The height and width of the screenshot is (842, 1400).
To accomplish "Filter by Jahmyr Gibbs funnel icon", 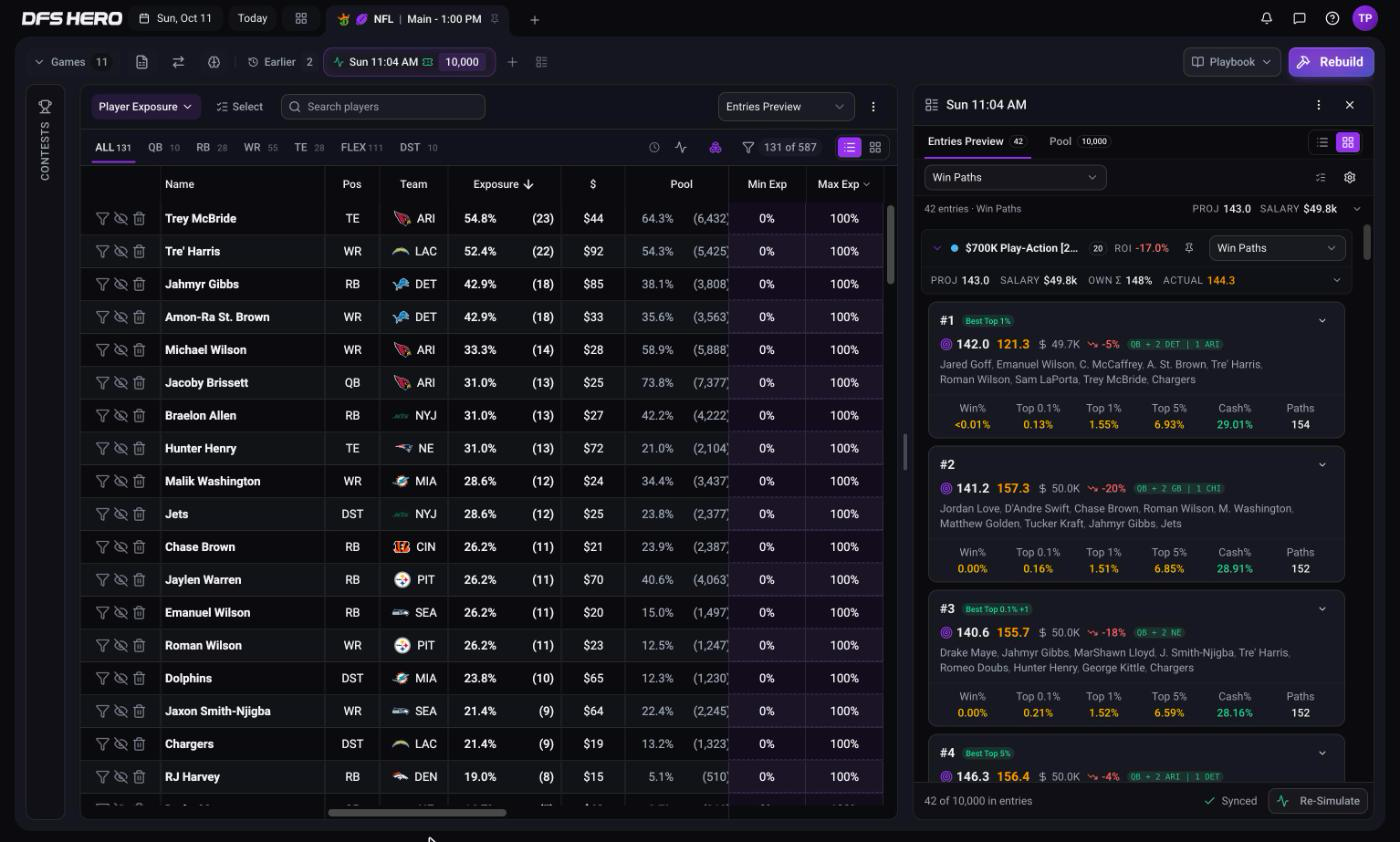I will pyautogui.click(x=102, y=284).
